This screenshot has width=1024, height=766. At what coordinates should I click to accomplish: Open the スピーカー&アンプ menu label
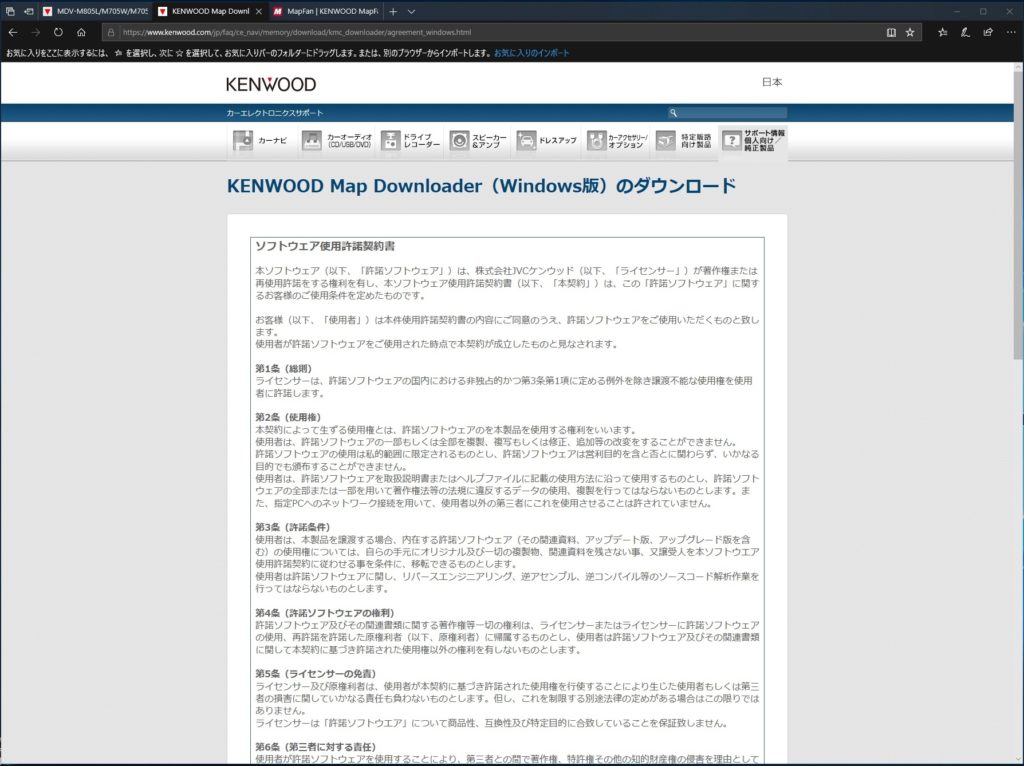coord(489,140)
